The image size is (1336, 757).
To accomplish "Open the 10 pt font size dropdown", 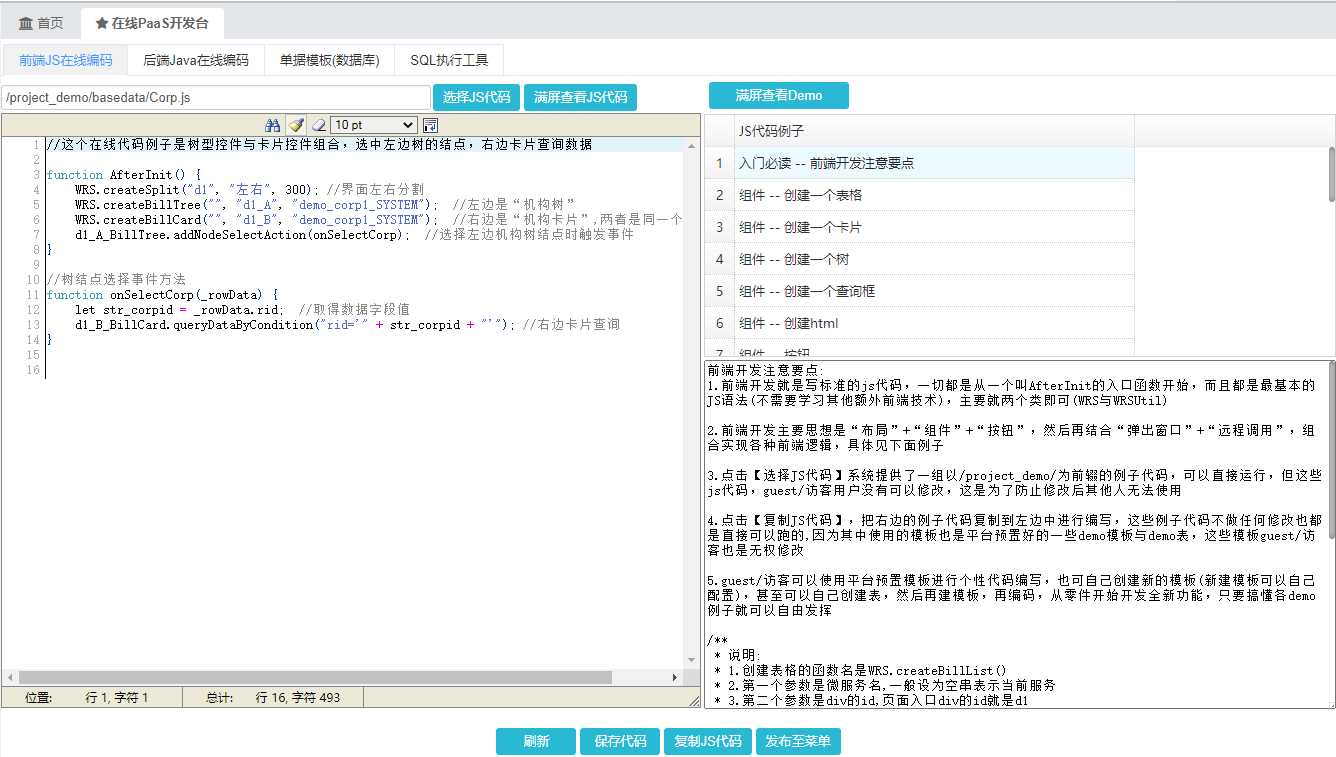I will 374,125.
